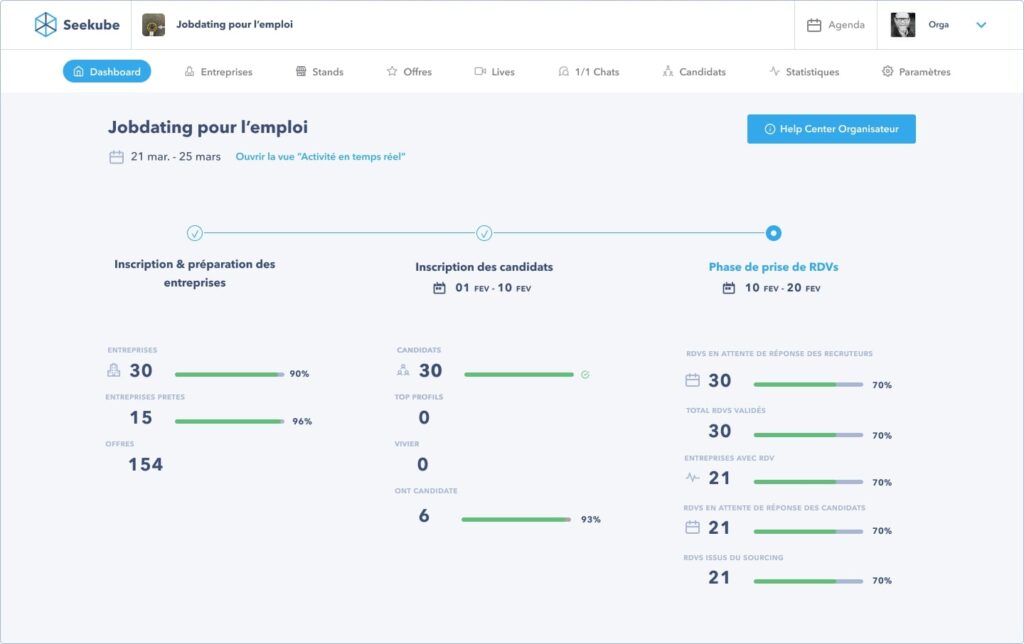Go to the Entreprises tab
The height and width of the screenshot is (644, 1024).
(218, 72)
